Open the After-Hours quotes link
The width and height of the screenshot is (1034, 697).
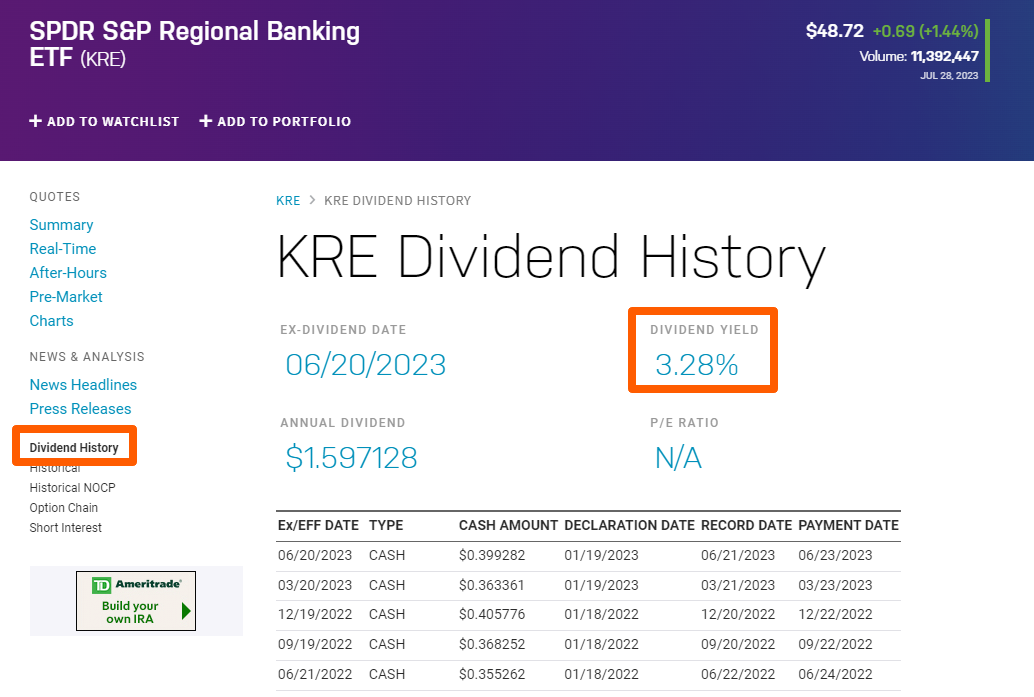tap(68, 273)
